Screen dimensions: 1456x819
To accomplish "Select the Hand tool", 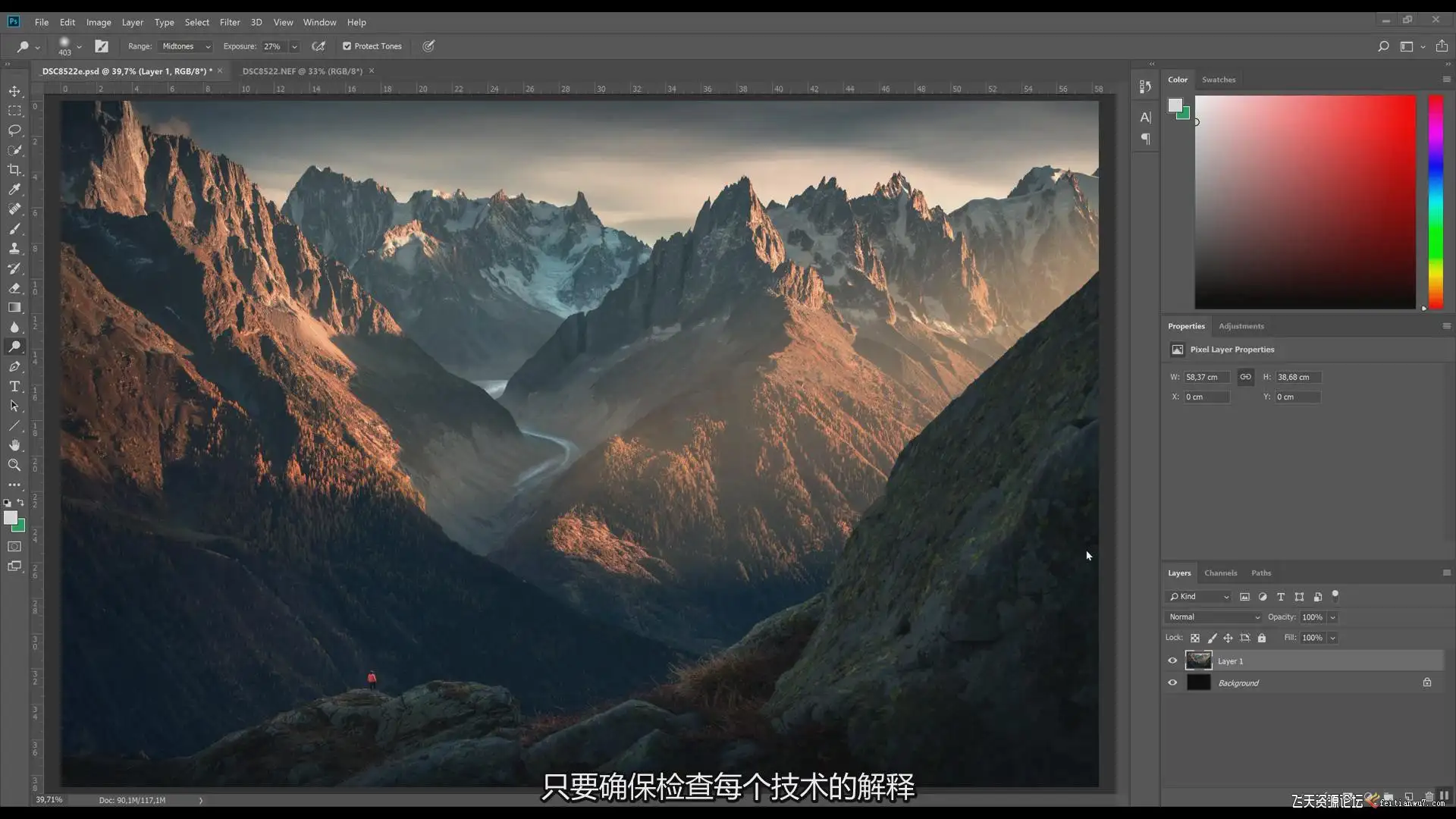I will [x=14, y=445].
